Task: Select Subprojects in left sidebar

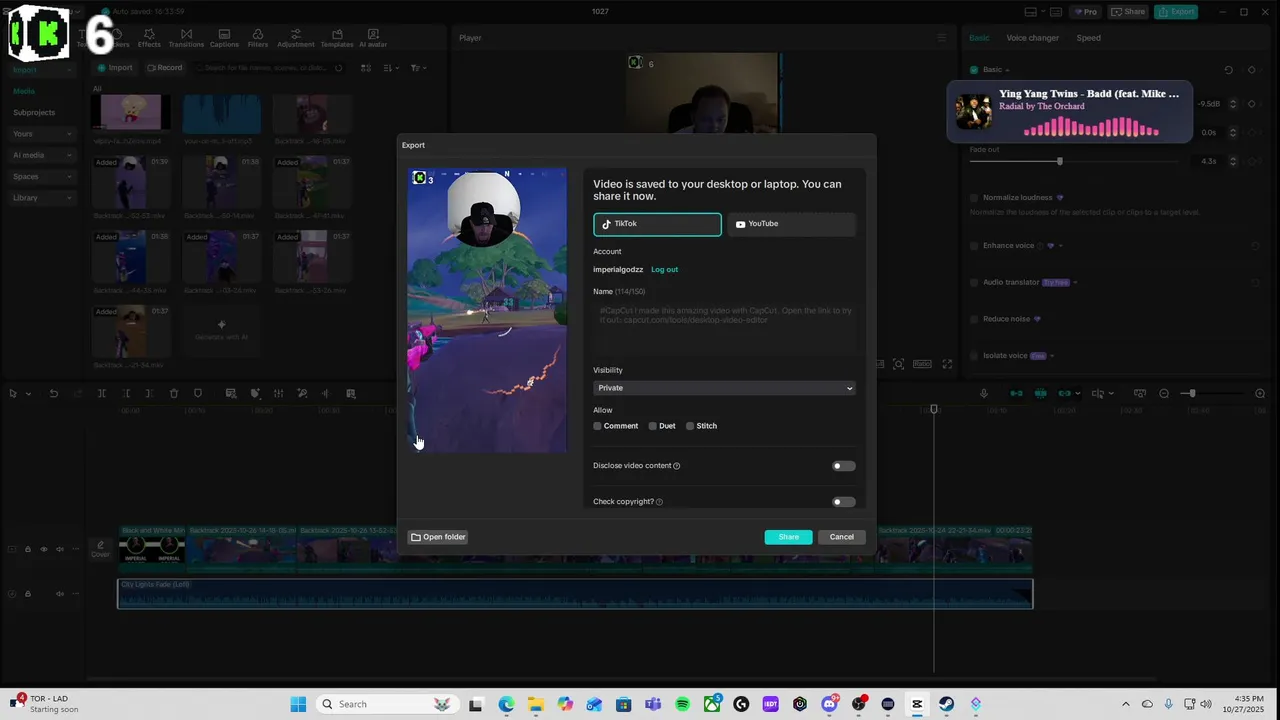Action: [34, 112]
